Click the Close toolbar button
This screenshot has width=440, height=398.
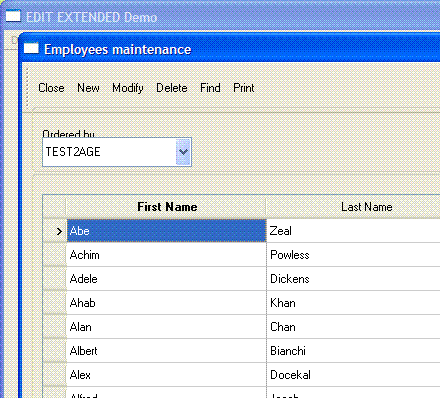point(51,88)
